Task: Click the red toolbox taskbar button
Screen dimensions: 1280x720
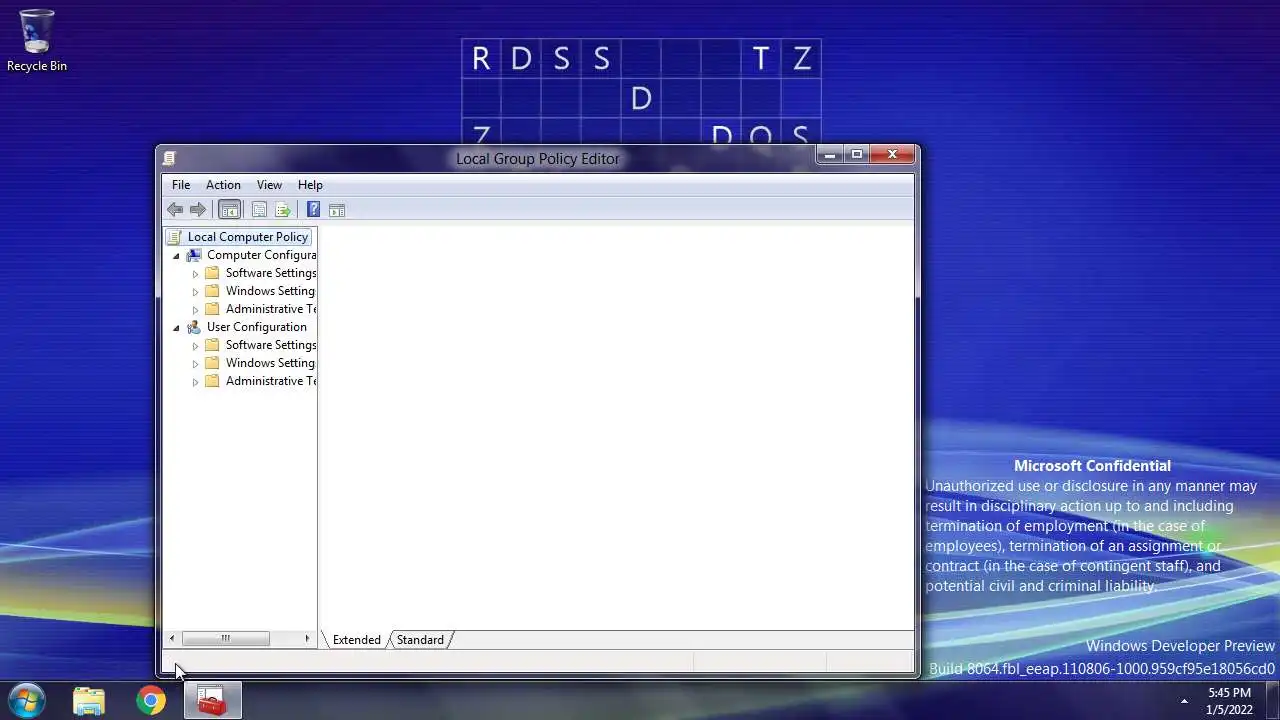Action: (212, 700)
